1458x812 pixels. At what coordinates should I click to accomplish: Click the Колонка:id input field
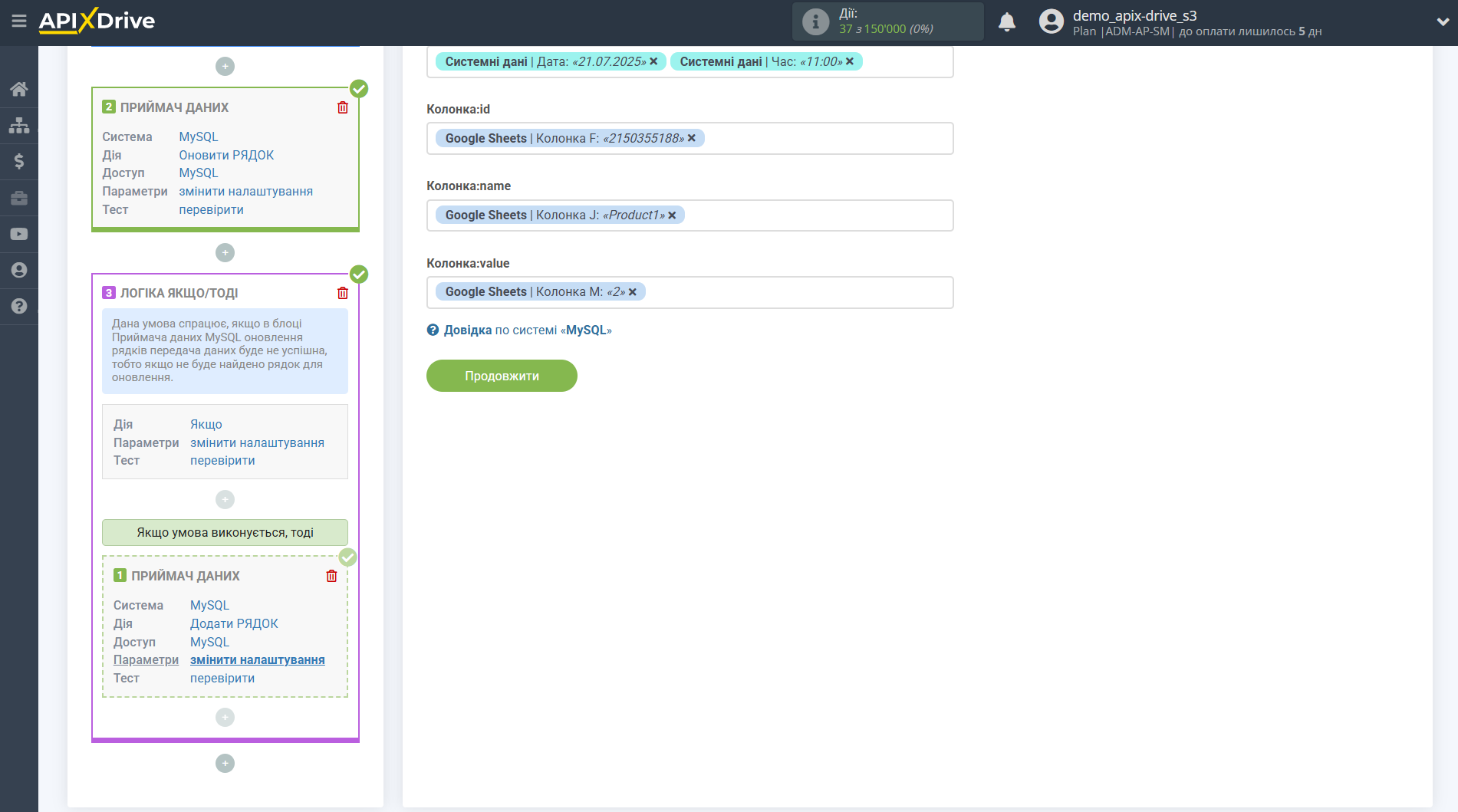(690, 139)
